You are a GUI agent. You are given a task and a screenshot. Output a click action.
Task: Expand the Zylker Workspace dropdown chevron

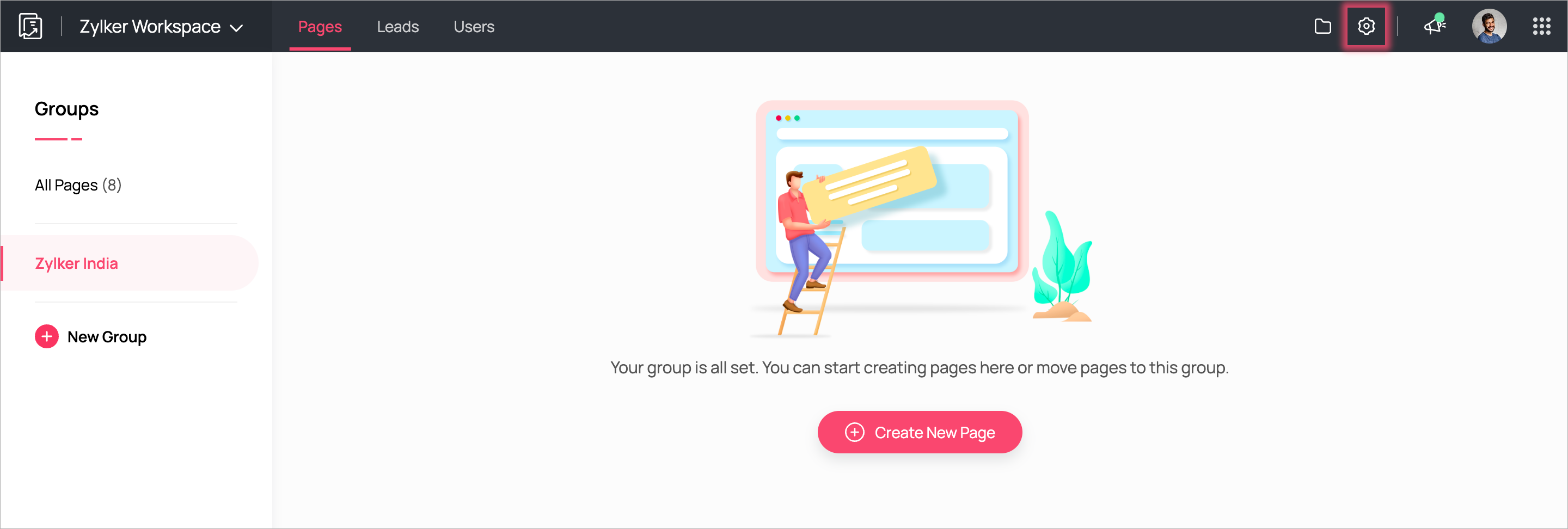(236, 28)
